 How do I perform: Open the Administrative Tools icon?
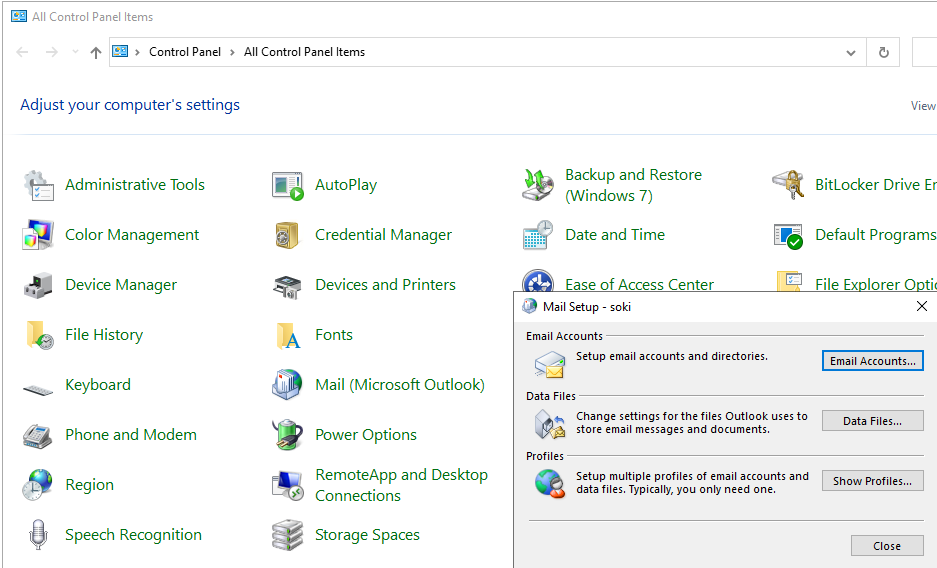click(38, 185)
